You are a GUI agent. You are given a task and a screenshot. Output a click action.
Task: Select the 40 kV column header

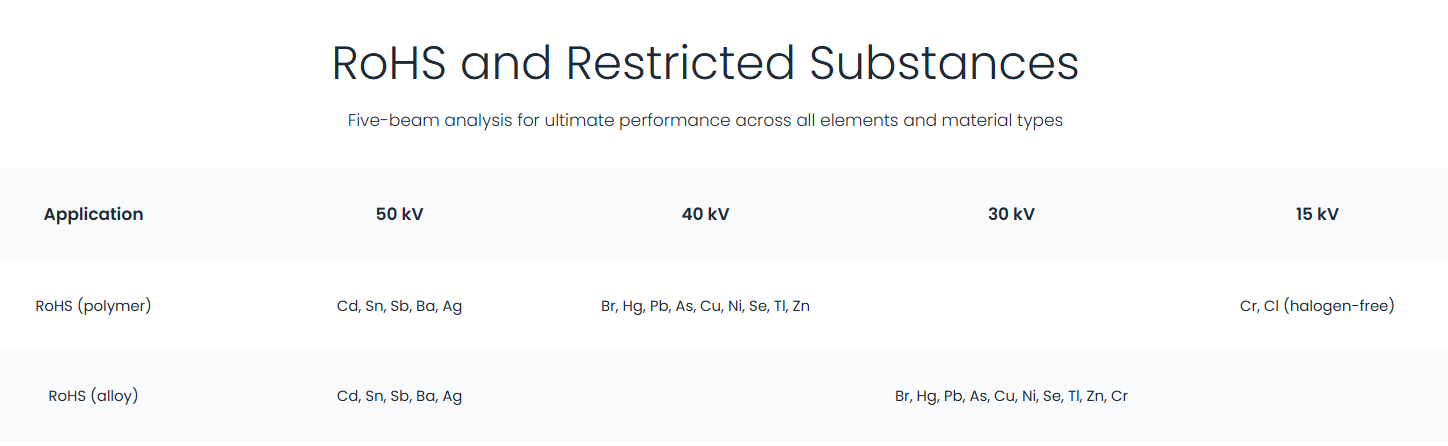pos(705,214)
